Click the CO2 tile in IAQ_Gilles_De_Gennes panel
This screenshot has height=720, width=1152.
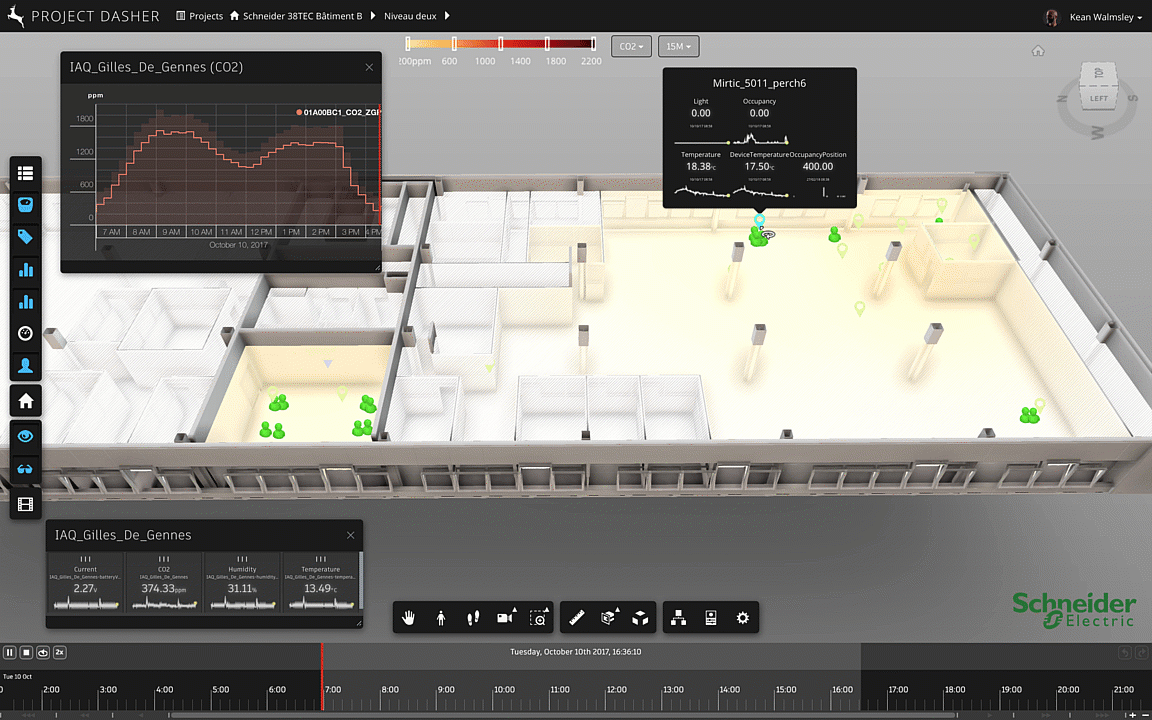click(164, 582)
